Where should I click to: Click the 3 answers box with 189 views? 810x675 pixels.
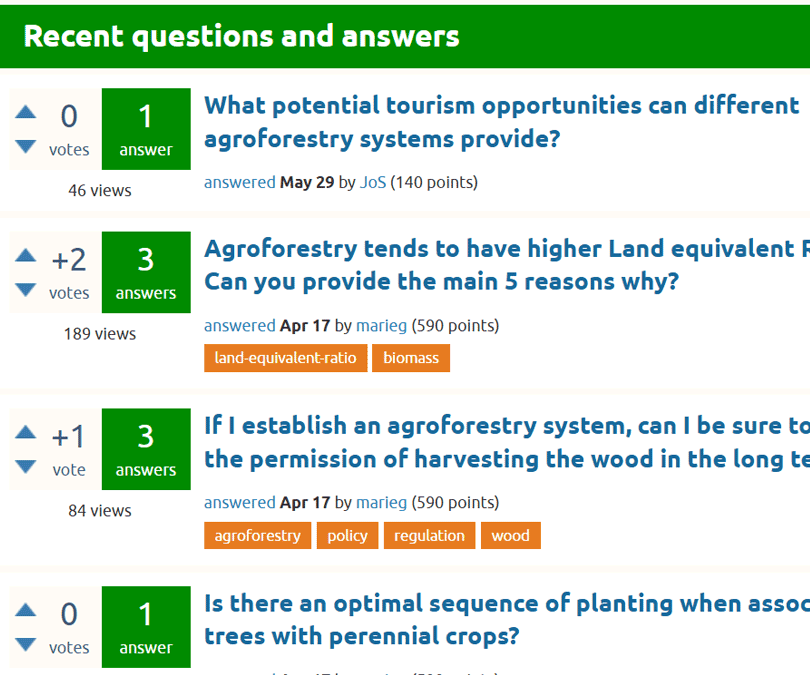[x=145, y=271]
